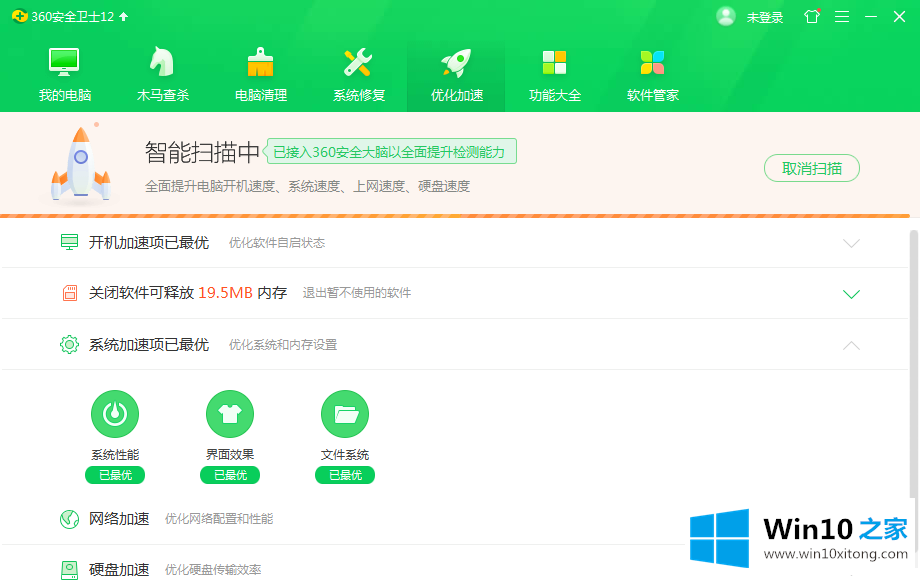This screenshot has height=580, width=920.
Task: Click 已最优 badge under 界面效果
Action: coord(230,475)
